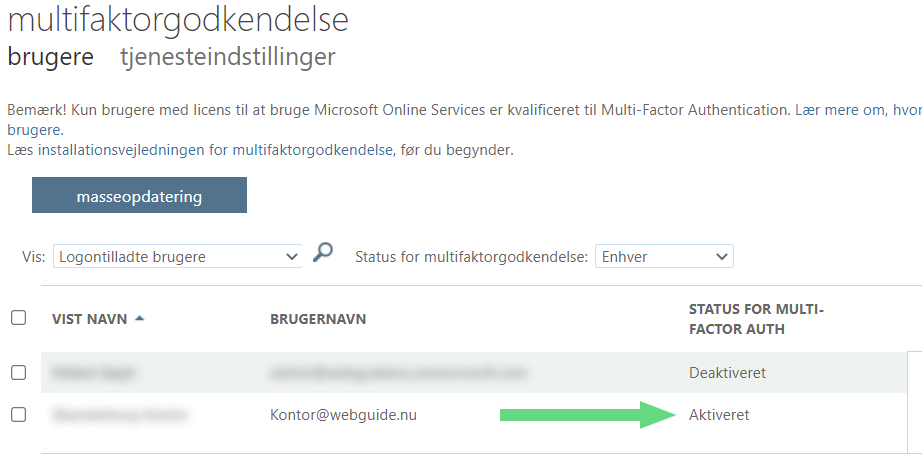This screenshot has width=922, height=465.
Task: Select the Aktiveret status cell
Action: (x=719, y=414)
